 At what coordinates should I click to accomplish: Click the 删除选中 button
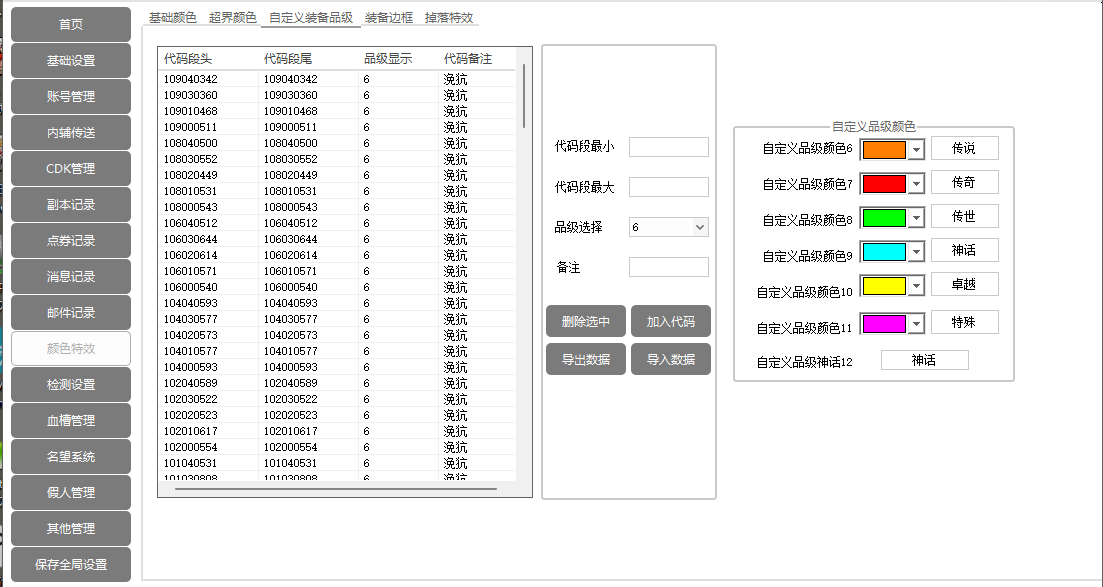(x=586, y=322)
